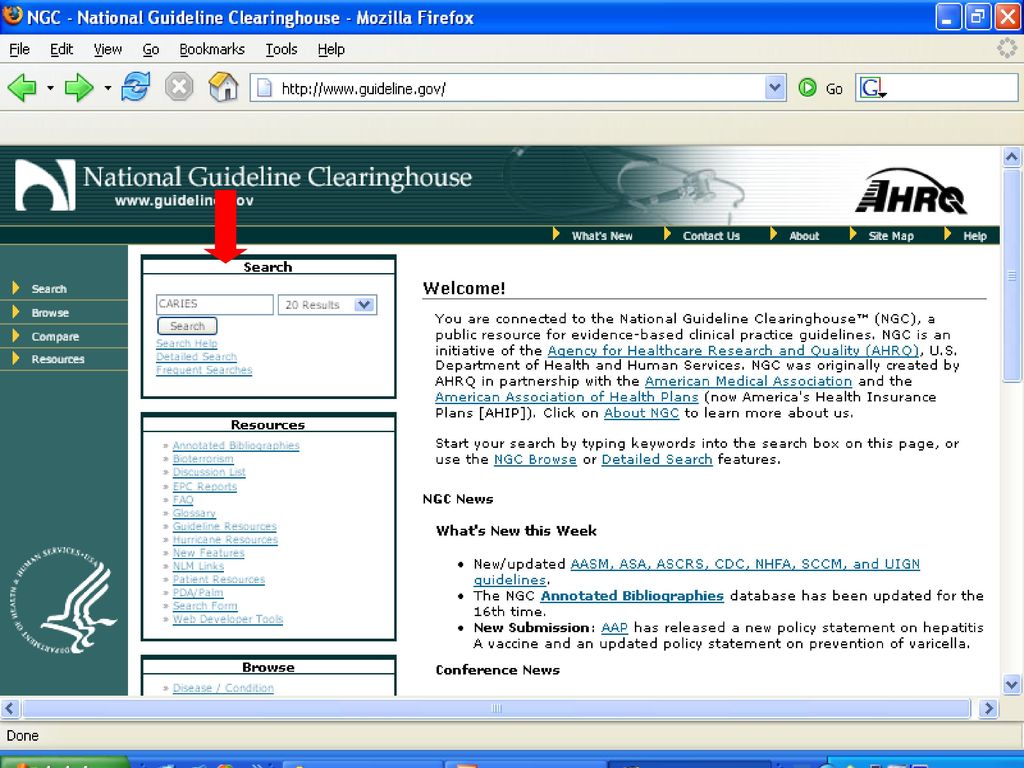Open the Google search engine icon
The height and width of the screenshot is (768, 1024).
point(872,88)
